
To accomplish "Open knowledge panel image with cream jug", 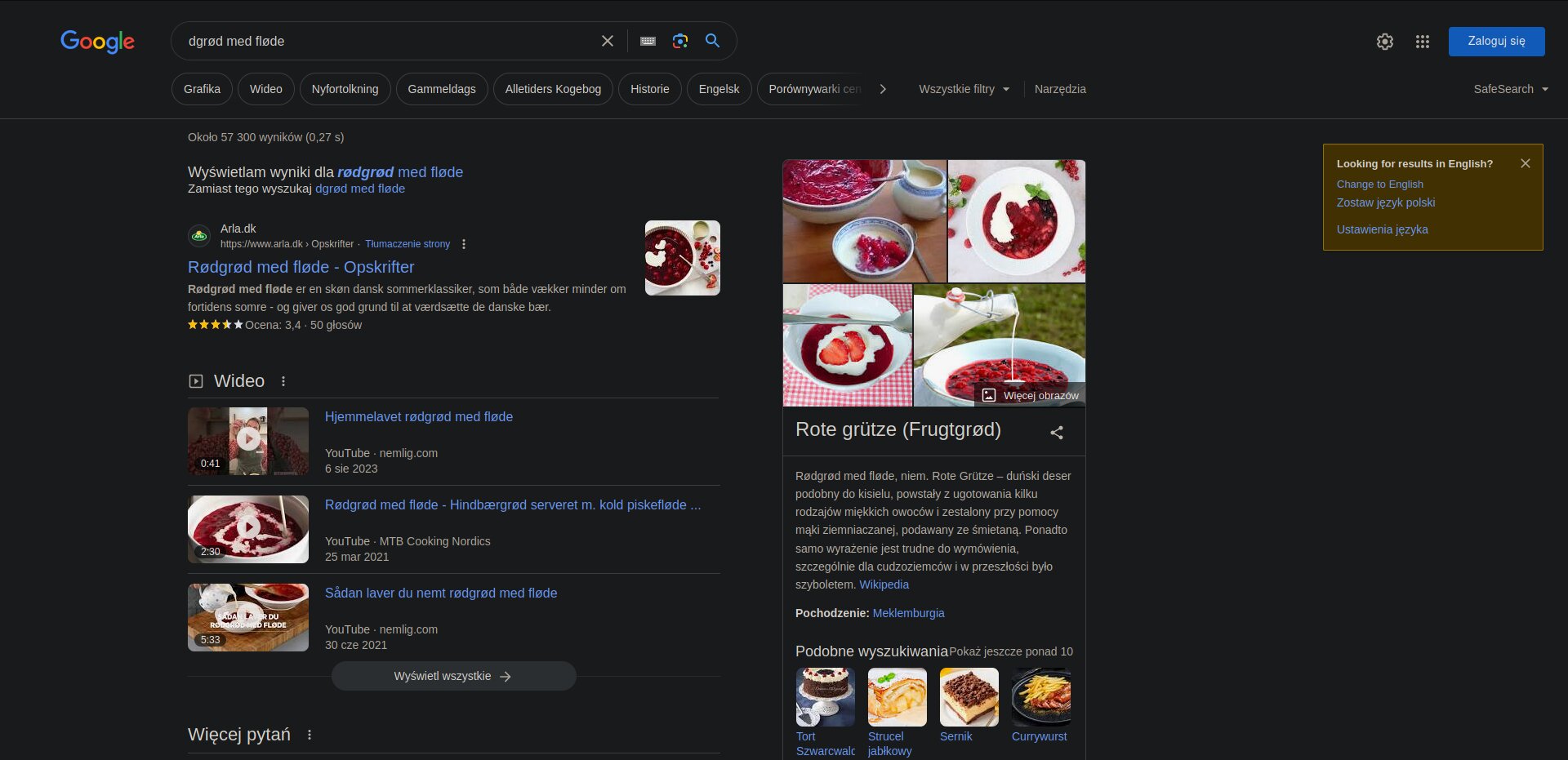I will (x=865, y=220).
